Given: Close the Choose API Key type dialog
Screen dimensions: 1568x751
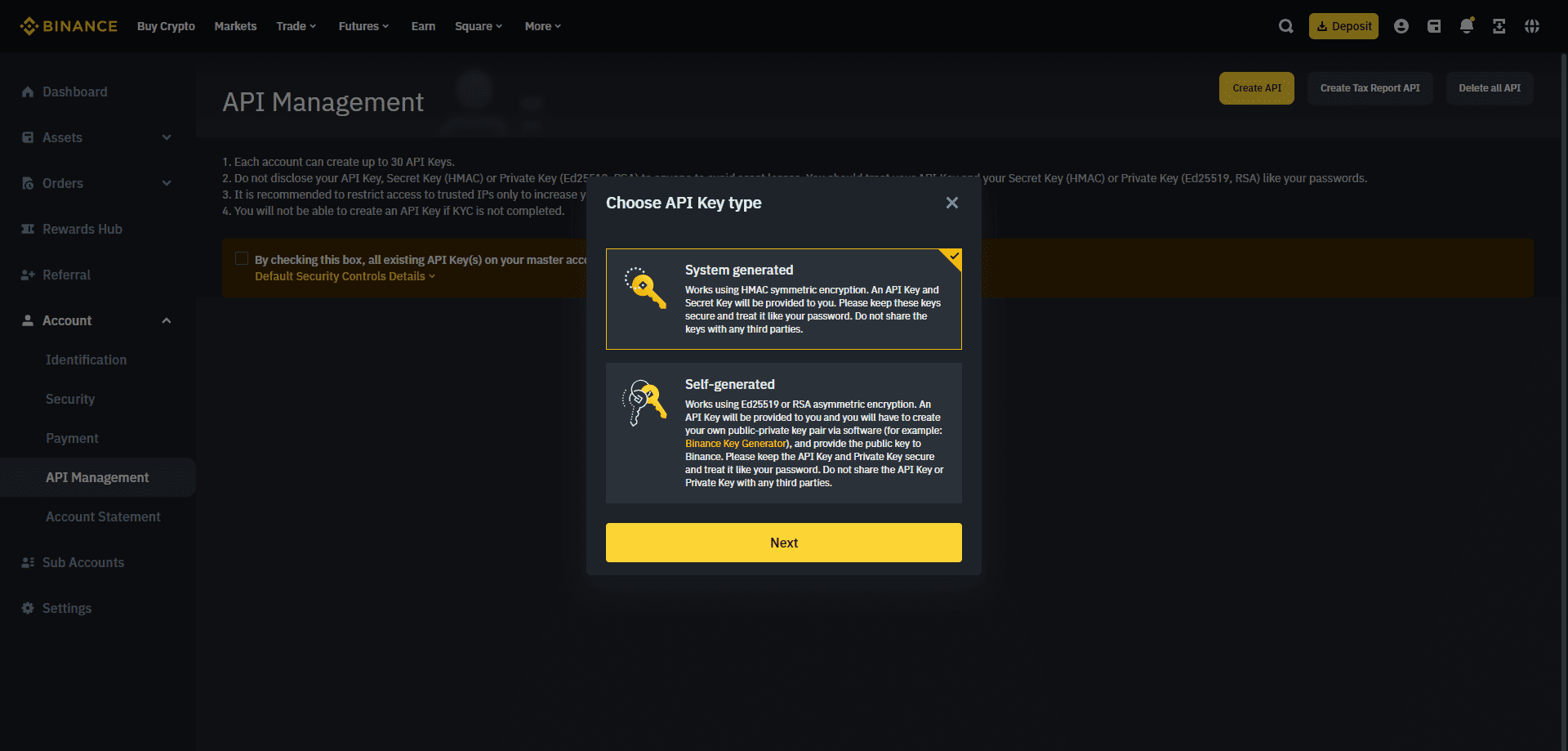Looking at the screenshot, I should pos(951,203).
